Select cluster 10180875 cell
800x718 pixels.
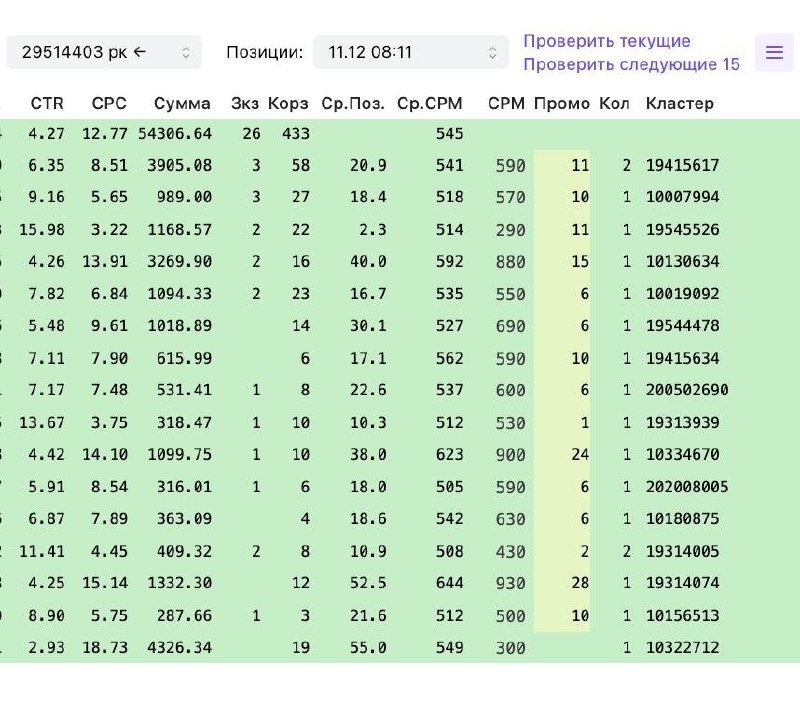tap(683, 518)
